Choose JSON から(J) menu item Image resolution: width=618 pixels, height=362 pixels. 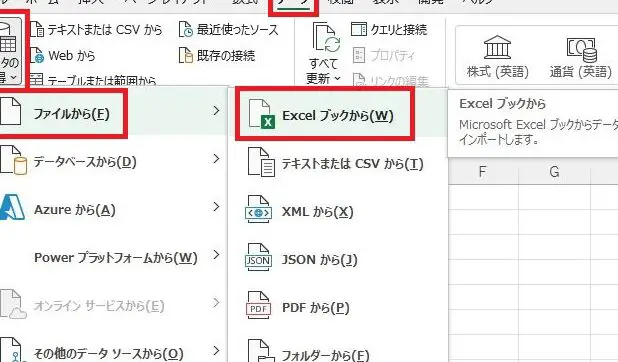click(x=338, y=259)
